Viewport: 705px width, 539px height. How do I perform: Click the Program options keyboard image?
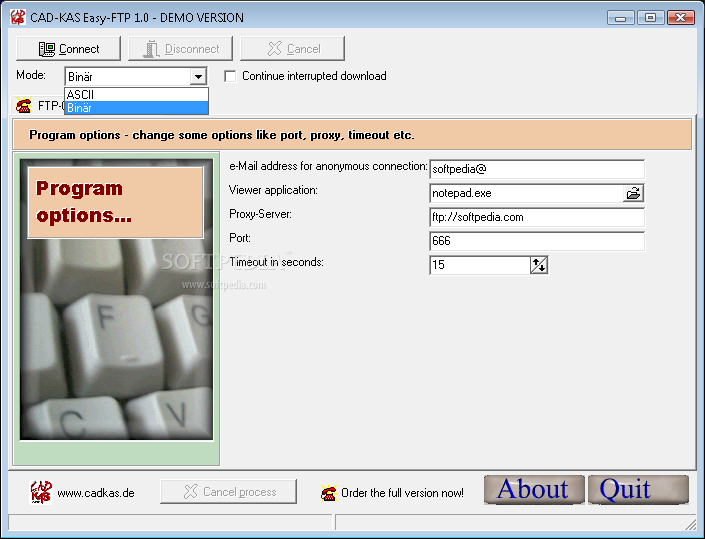tap(116, 299)
